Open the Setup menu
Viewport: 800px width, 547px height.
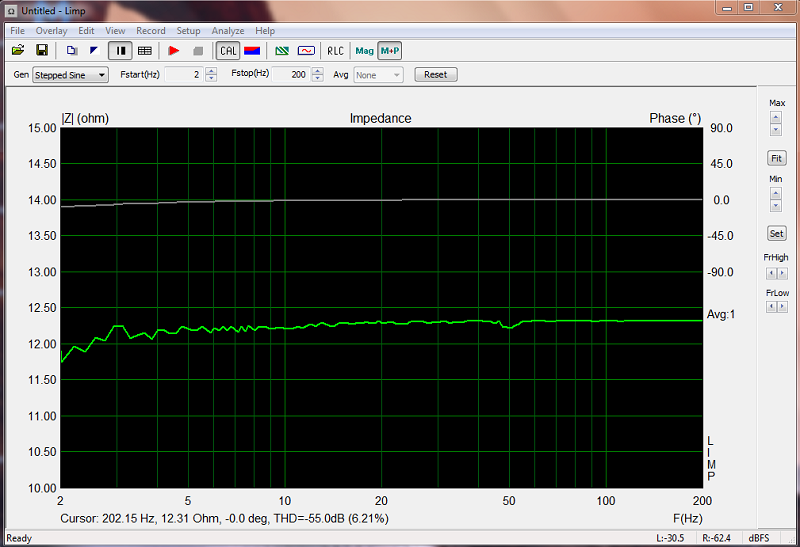tap(188, 31)
